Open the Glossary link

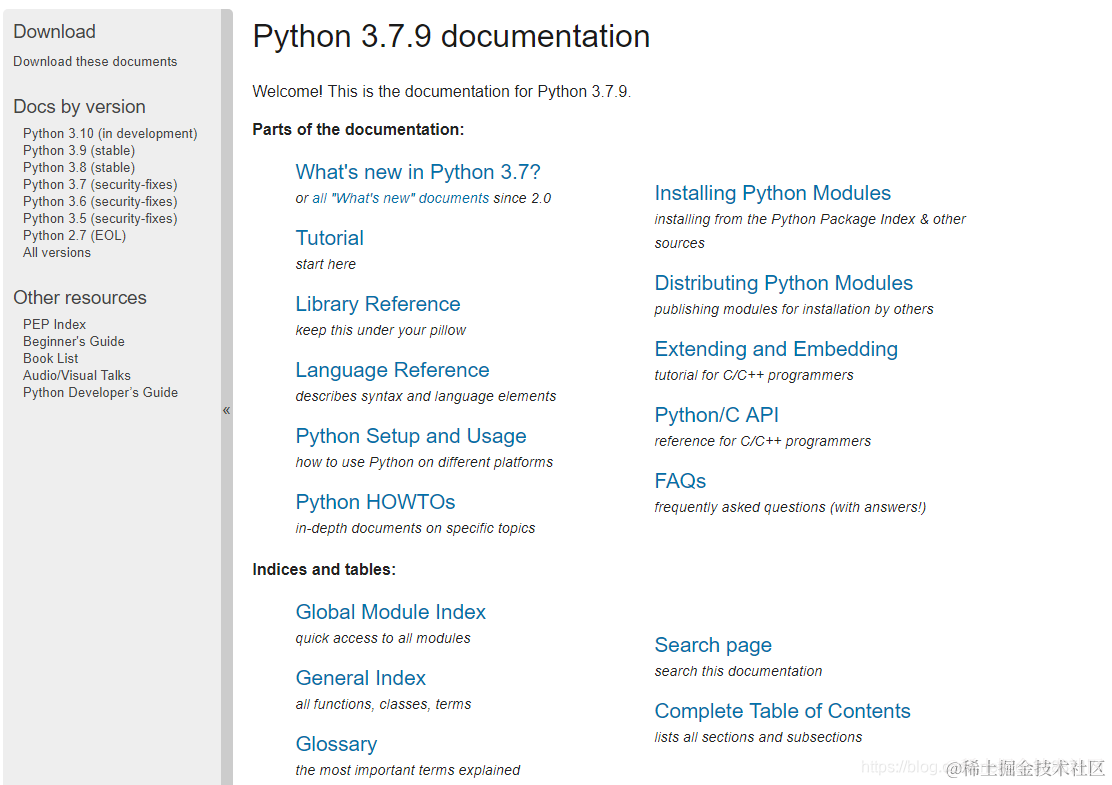336,743
